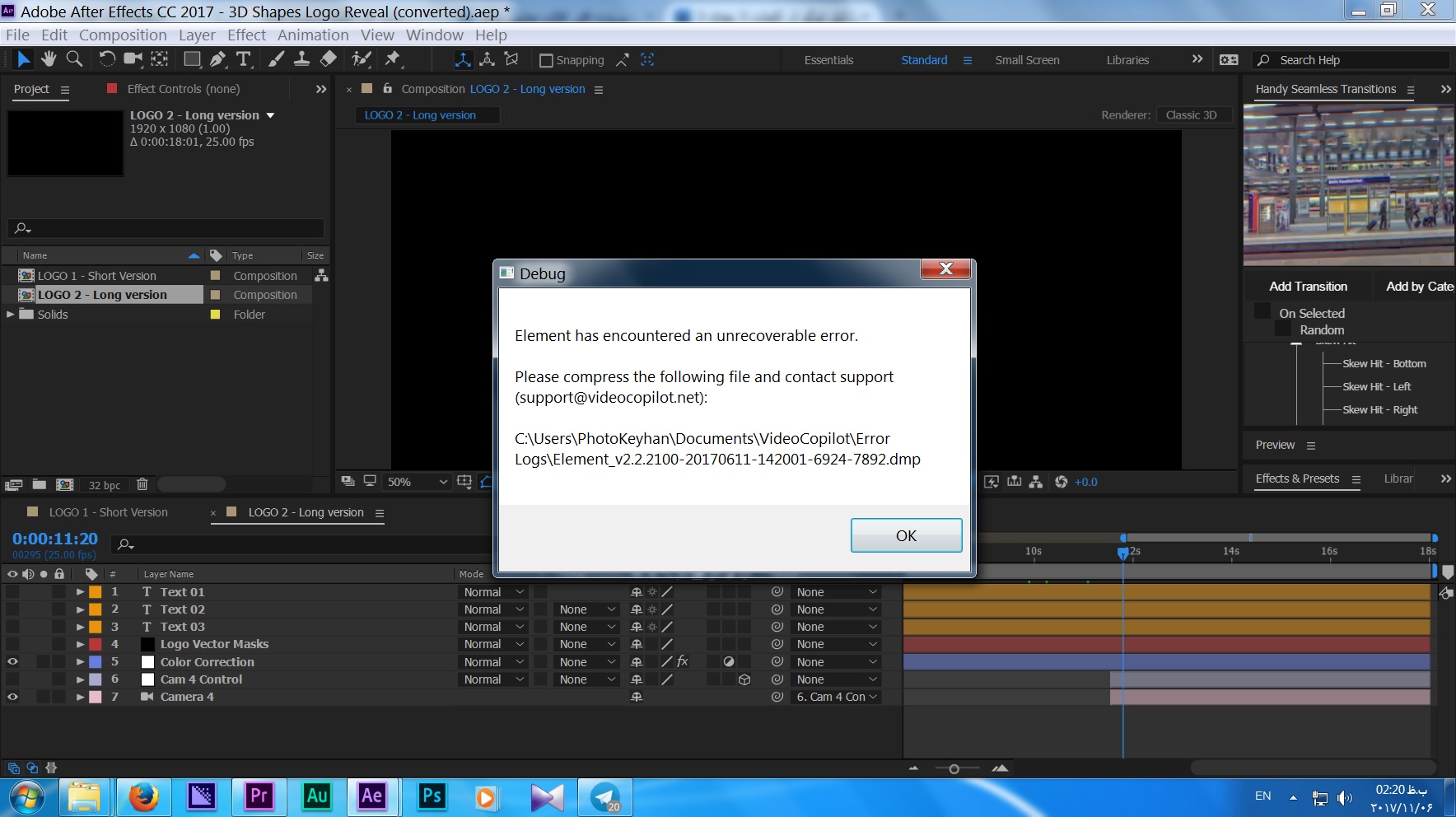Viewport: 1456px width, 817px height.
Task: Select the Pan Behind anchor point tool
Action: [160, 58]
